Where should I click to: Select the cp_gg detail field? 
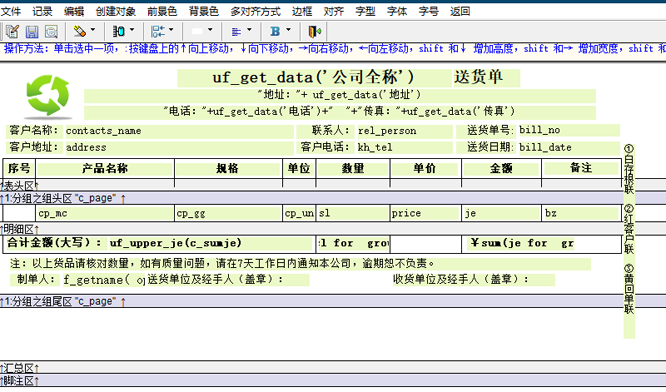tap(228, 213)
